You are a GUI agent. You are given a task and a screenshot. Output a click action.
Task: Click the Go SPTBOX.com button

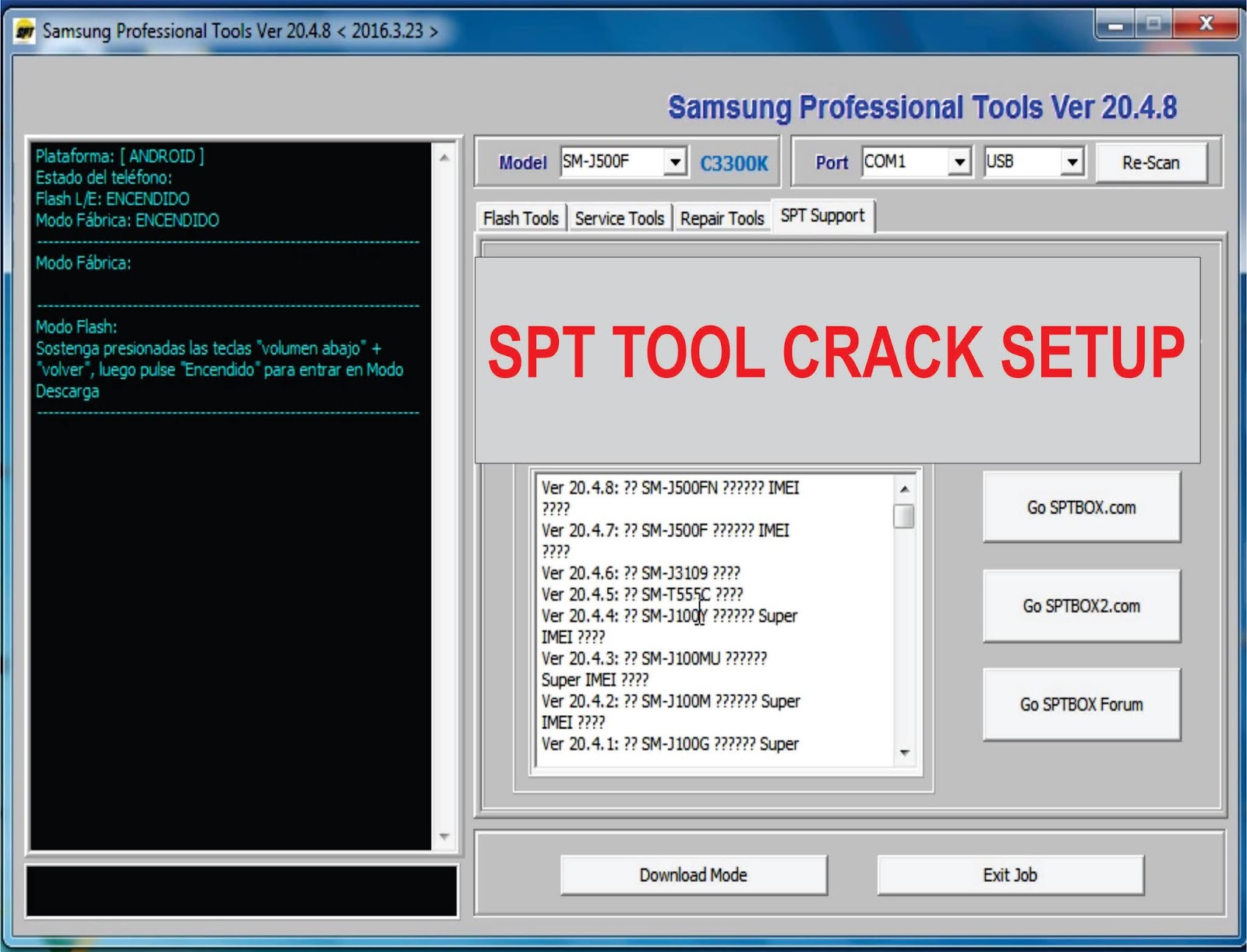(x=1082, y=507)
